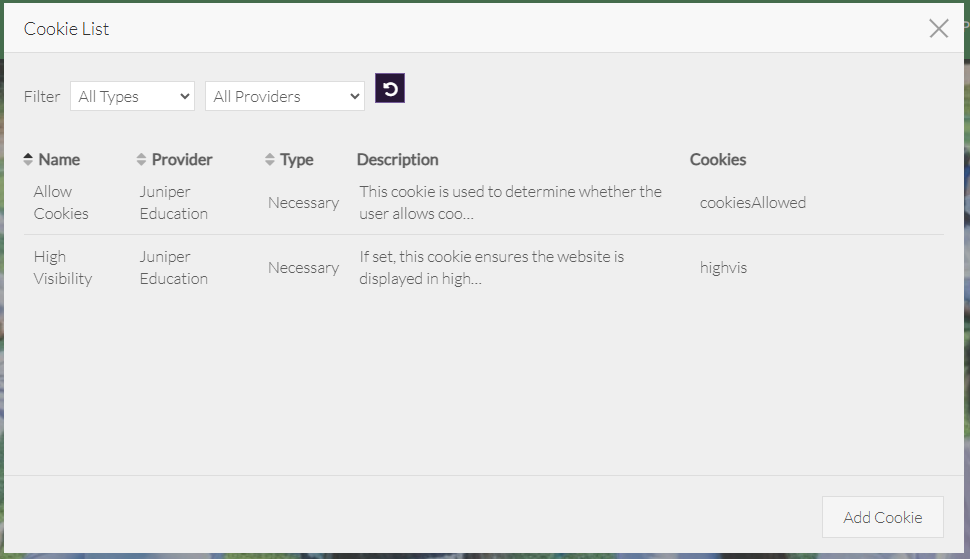Click the cookiesAllowed cookie value

point(752,202)
